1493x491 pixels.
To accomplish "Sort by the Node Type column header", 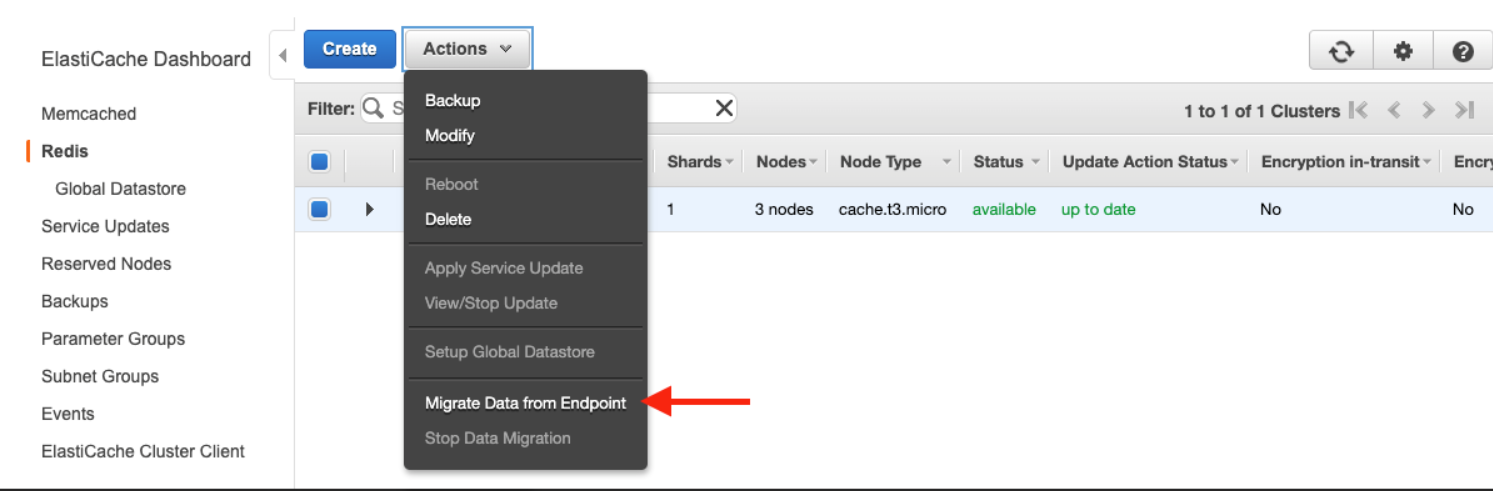I will (x=895, y=162).
